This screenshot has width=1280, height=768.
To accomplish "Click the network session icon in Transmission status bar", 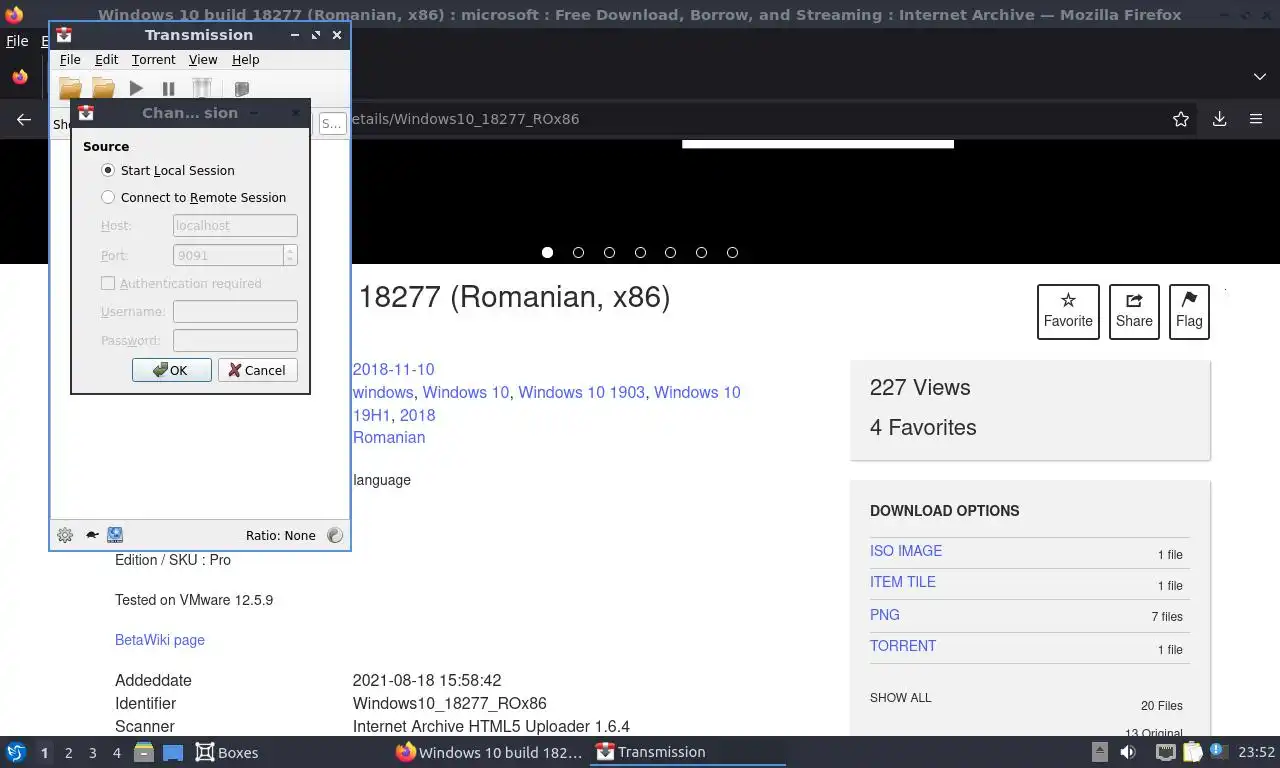I will point(115,535).
